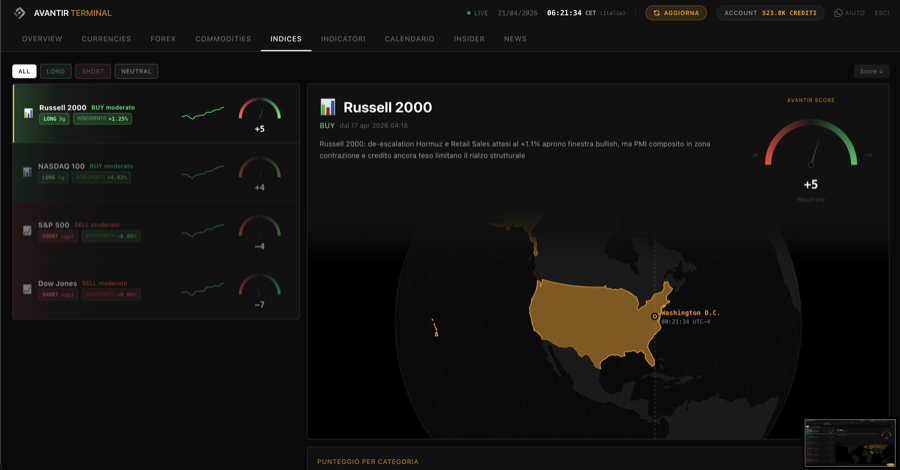Click the NASDAQ 100 LONG 7g badge
Screen dimensions: 900x470
(53, 177)
